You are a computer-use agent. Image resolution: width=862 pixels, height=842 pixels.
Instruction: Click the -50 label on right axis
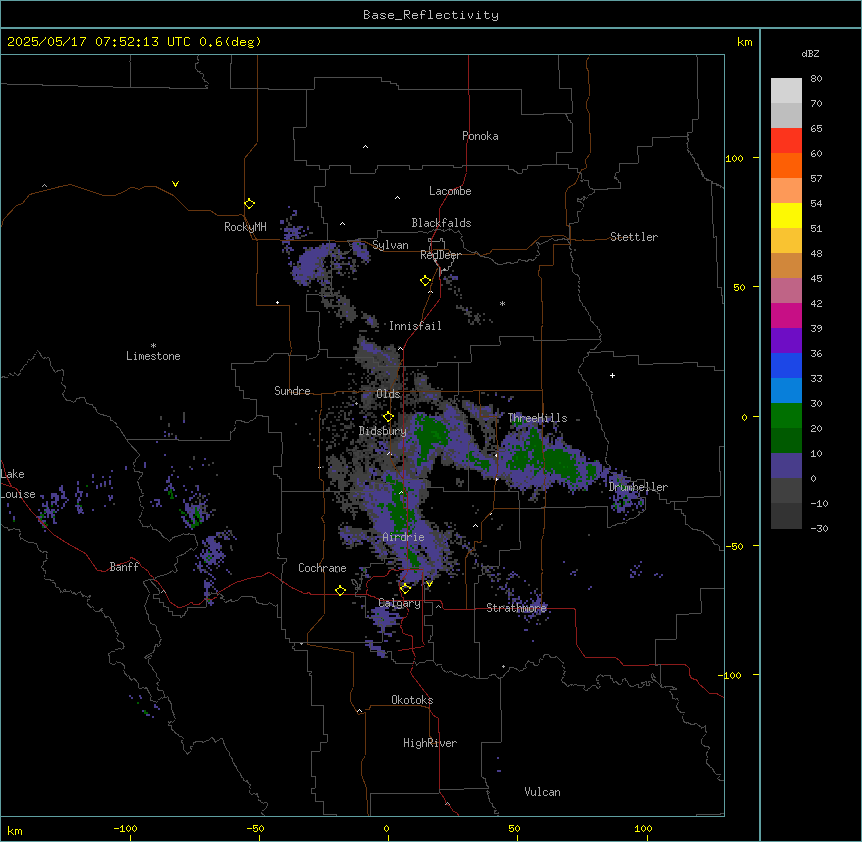734,546
